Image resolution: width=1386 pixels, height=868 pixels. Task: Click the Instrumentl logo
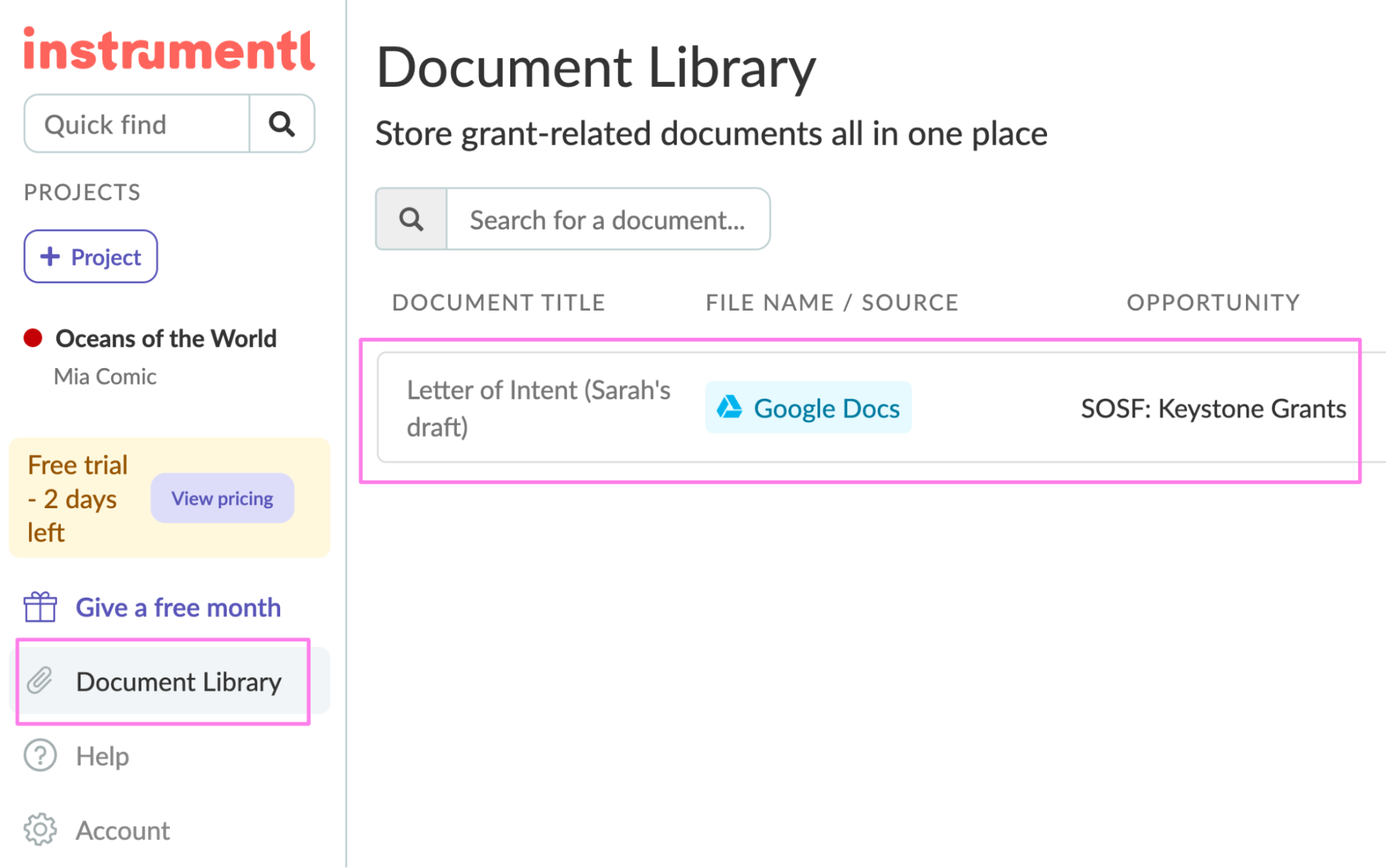click(x=169, y=50)
